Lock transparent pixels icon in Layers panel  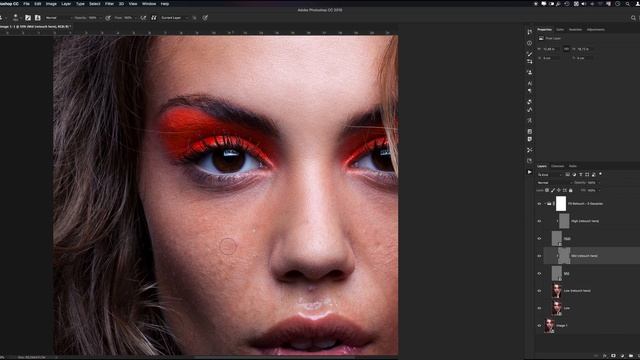point(547,190)
